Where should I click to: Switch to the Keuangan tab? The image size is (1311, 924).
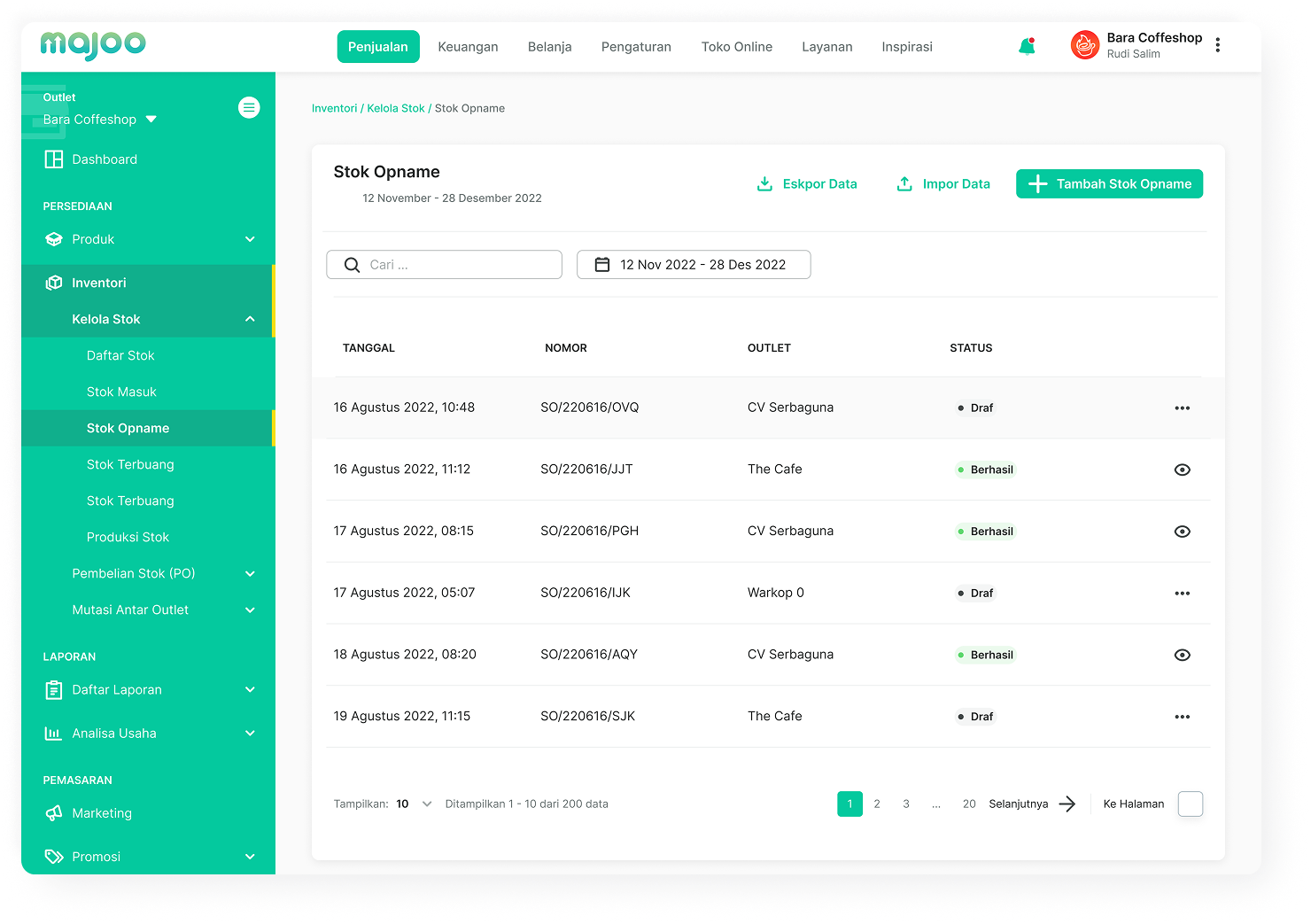pos(468,47)
